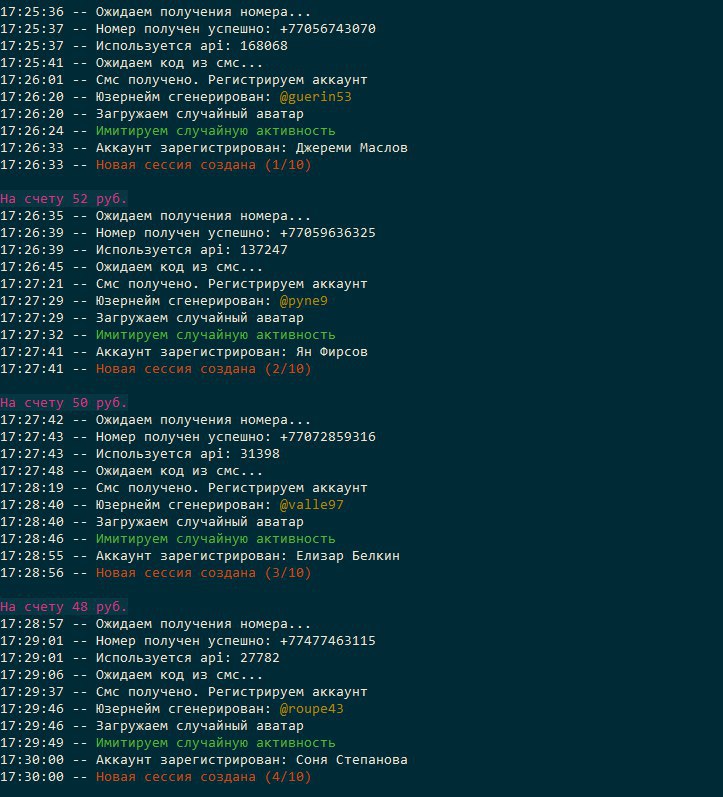Click the username @guerin53
Screen dimensions: 723x797
(x=316, y=97)
